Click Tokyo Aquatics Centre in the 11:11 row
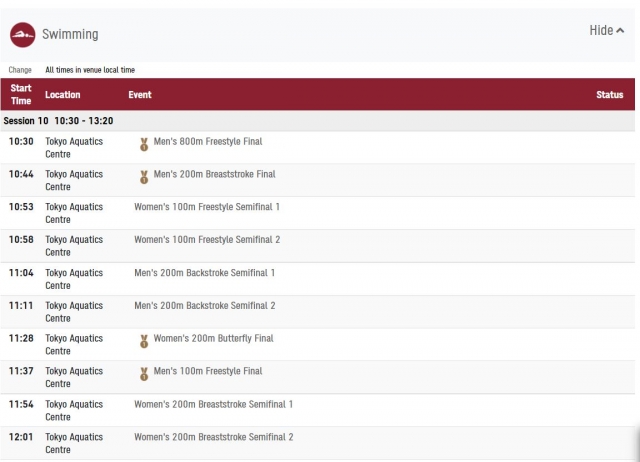 coord(74,312)
